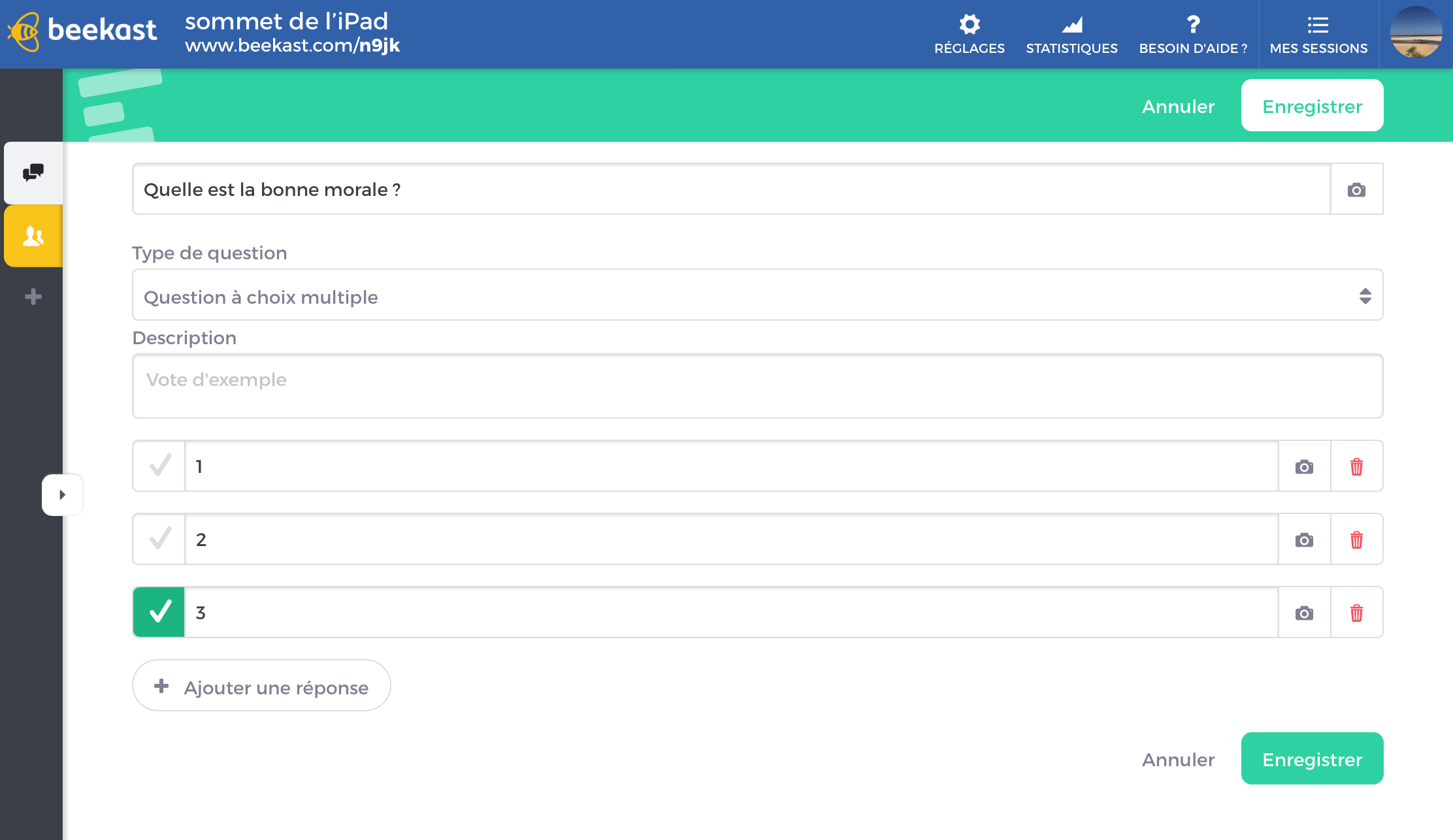Open the discussion chat sidebar icon

click(x=33, y=172)
